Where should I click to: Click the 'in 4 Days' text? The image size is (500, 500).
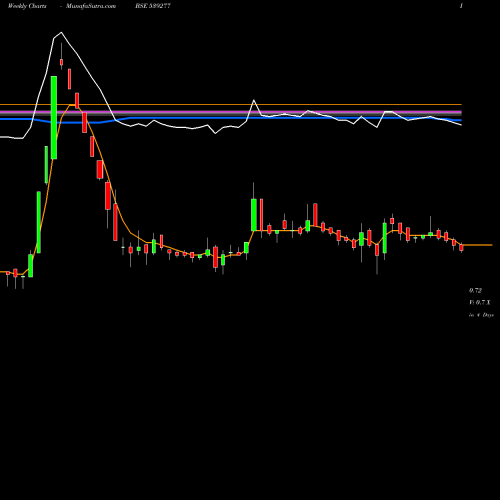click(481, 315)
